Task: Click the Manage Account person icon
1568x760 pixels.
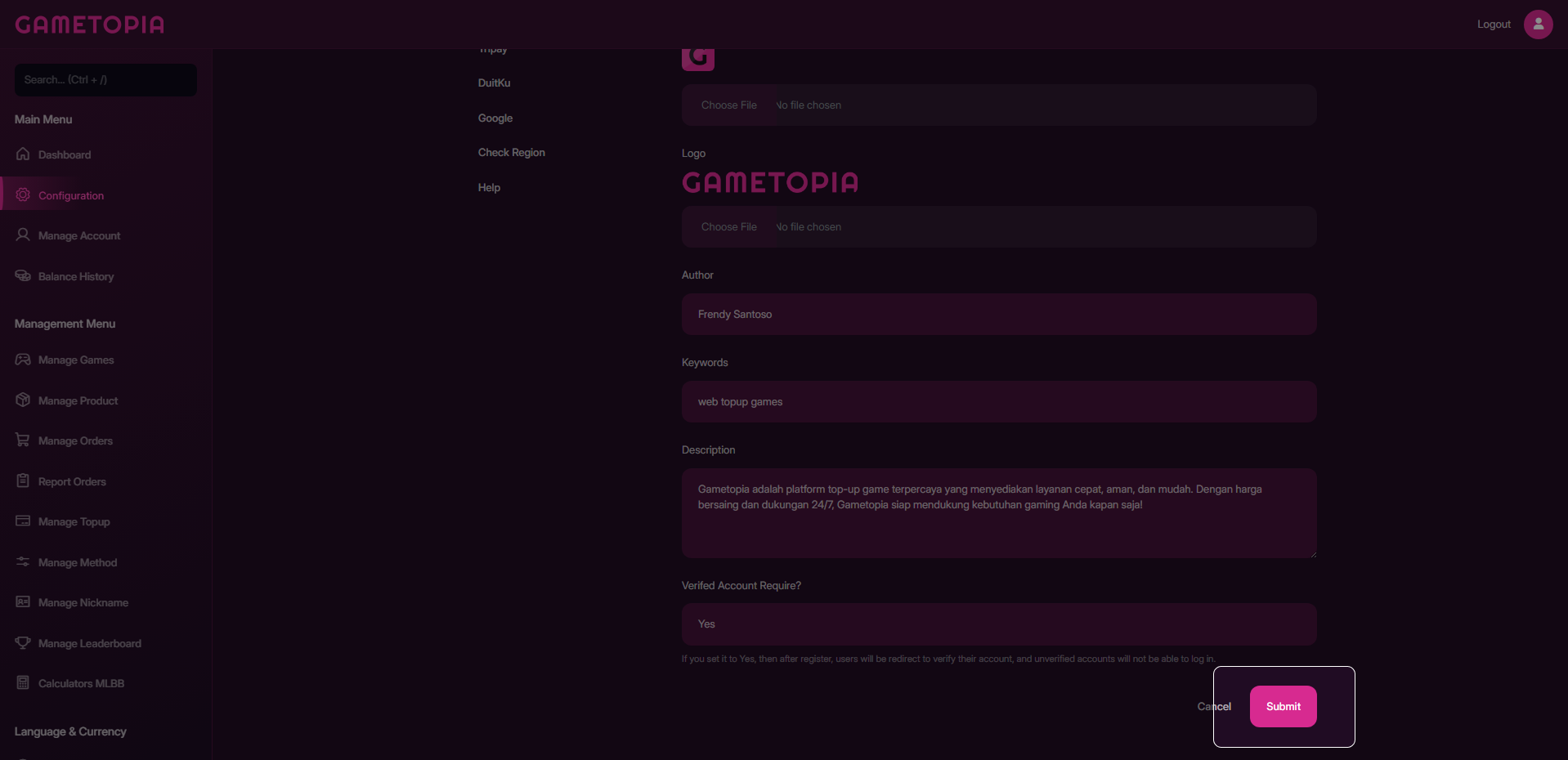Action: point(23,235)
